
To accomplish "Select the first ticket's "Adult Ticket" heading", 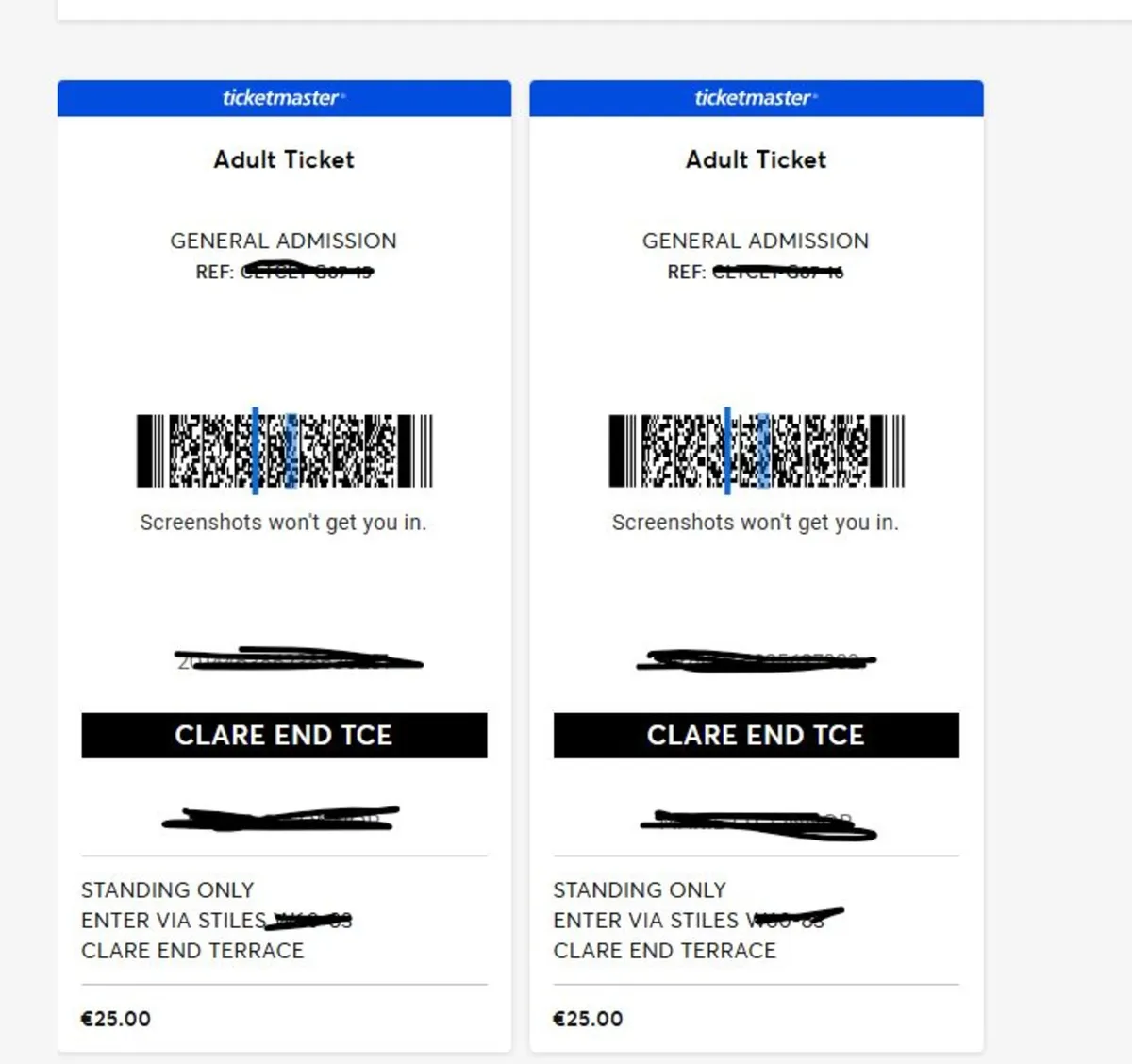I will (284, 159).
